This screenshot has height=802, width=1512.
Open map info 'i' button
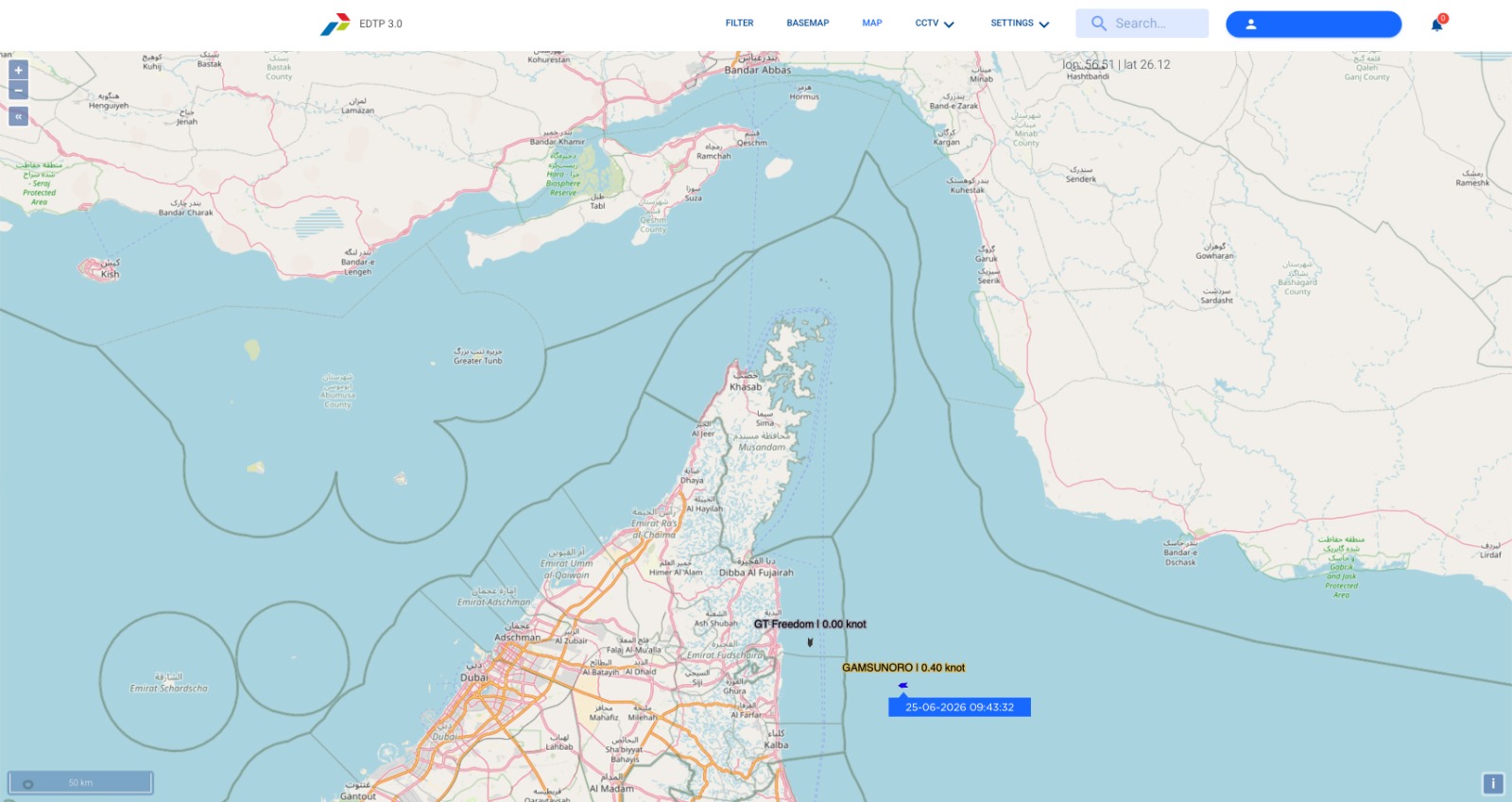1493,783
